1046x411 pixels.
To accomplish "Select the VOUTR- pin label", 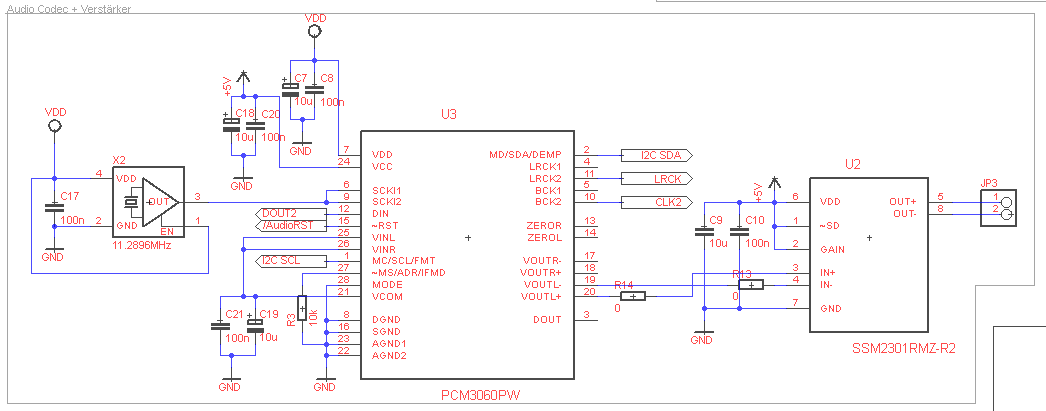I will point(543,261).
